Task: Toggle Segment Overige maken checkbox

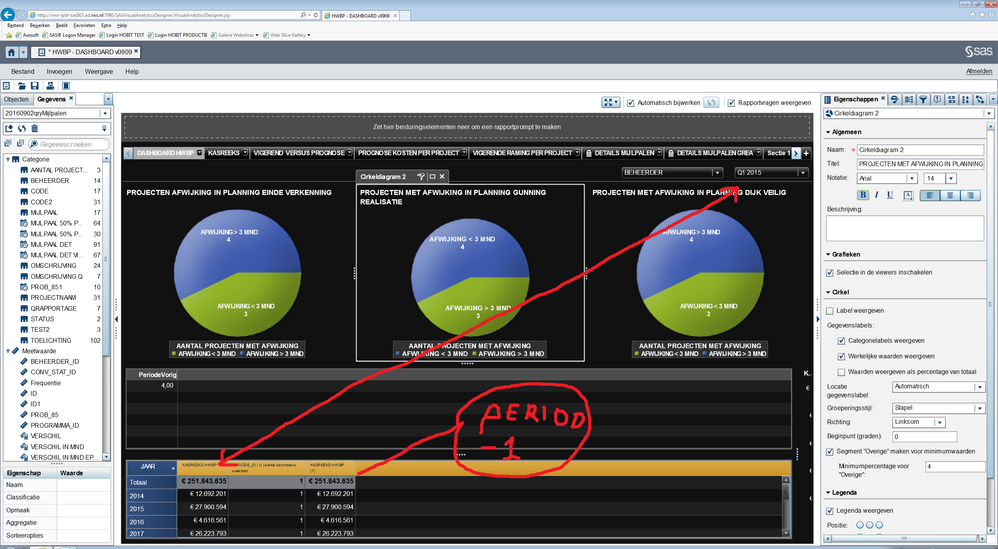Action: pyautogui.click(x=829, y=452)
